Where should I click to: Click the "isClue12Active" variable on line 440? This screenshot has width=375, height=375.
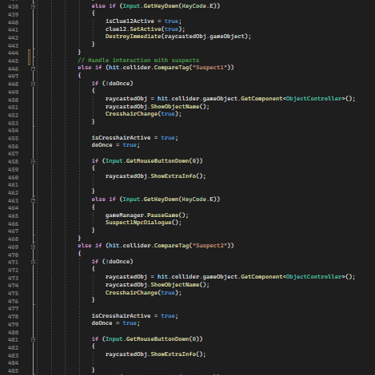click(x=130, y=21)
